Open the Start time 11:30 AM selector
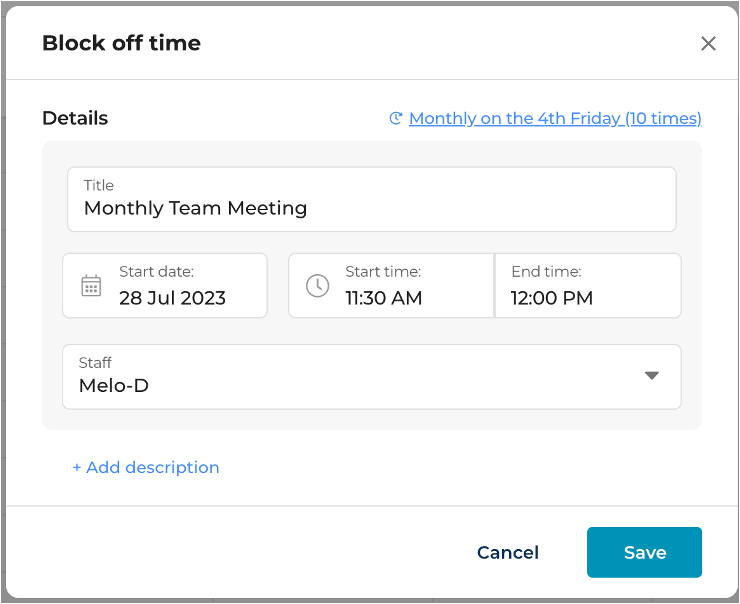This screenshot has height=604, width=740. click(x=391, y=285)
